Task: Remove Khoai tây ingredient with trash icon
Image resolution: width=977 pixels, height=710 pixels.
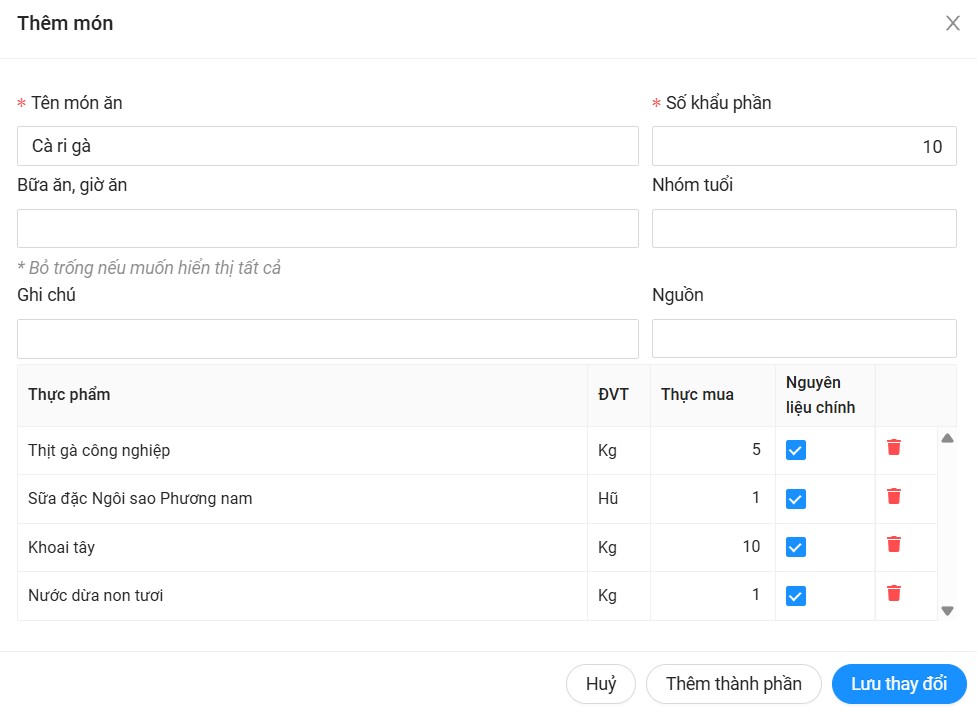Action: 894,544
